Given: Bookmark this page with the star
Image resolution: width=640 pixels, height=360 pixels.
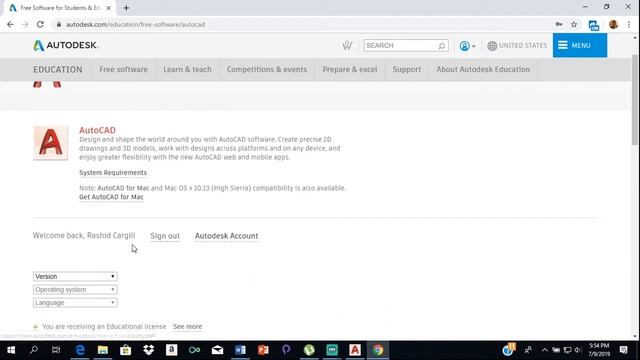Looking at the screenshot, I should 574,24.
